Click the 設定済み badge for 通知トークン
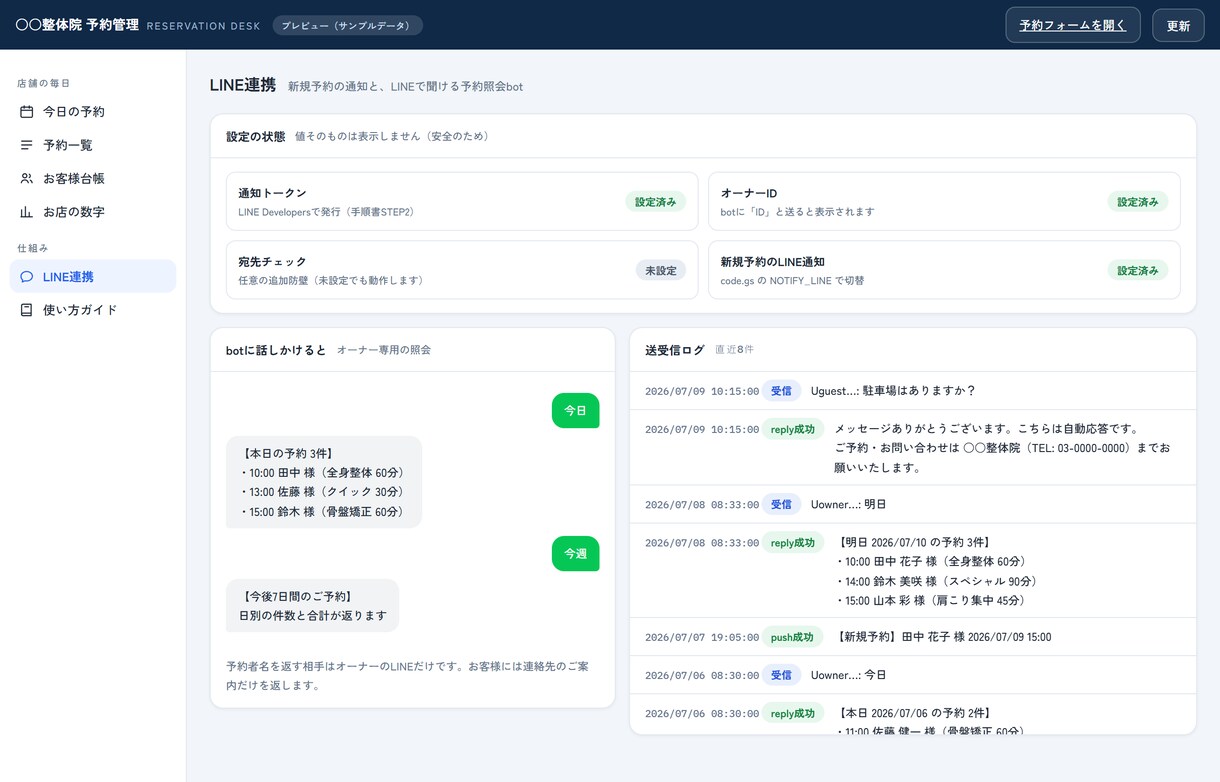 tap(655, 201)
